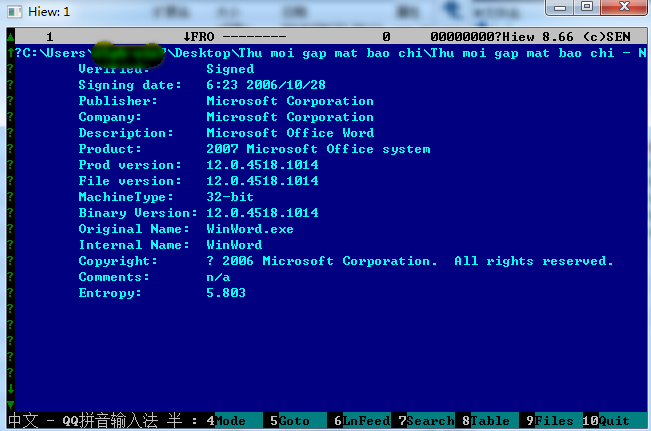
Task: Select the Prod version value 12.0.4518.1014
Action: 262,165
